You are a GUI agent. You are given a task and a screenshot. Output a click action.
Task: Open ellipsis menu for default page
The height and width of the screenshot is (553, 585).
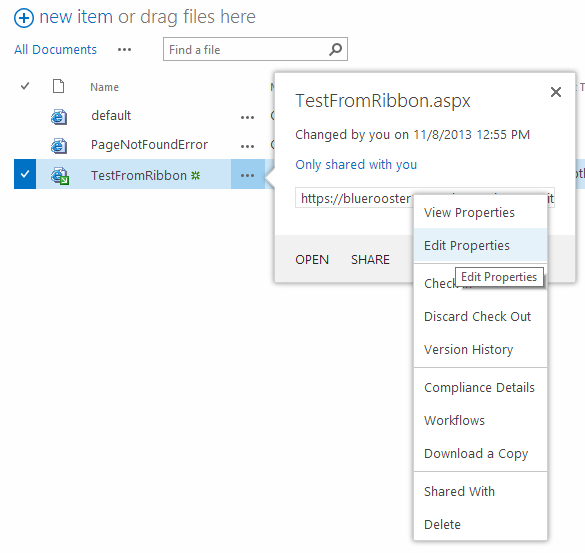coord(247,118)
